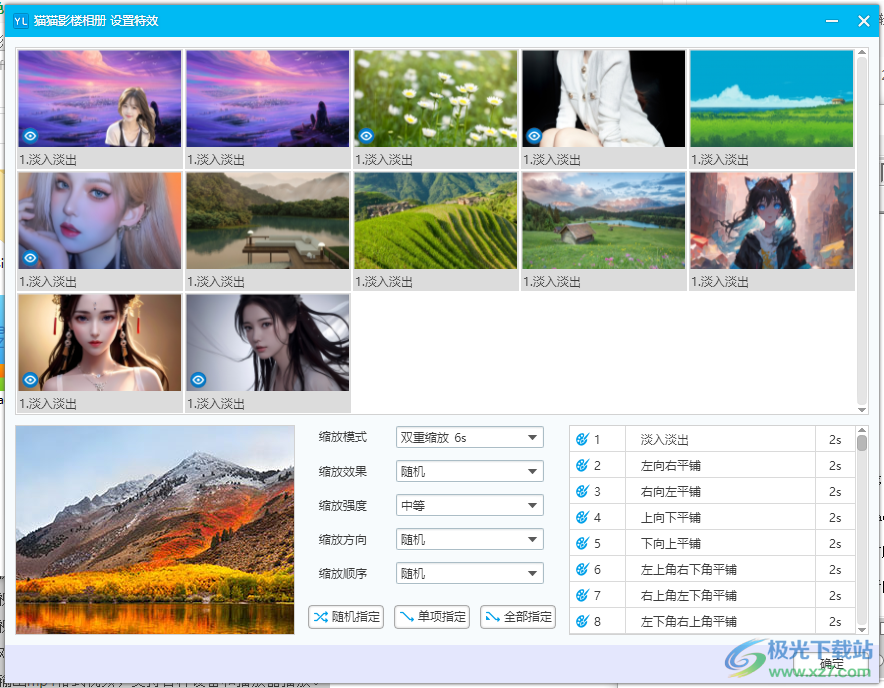The image size is (884, 688).
Task: Click the effect icon beside 右上角左下角平铺
Action: tap(582, 595)
